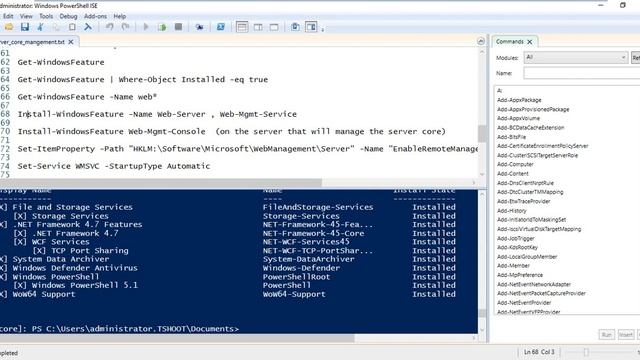Run the script with the play icon
This screenshot has height=360, width=640.
146,27
